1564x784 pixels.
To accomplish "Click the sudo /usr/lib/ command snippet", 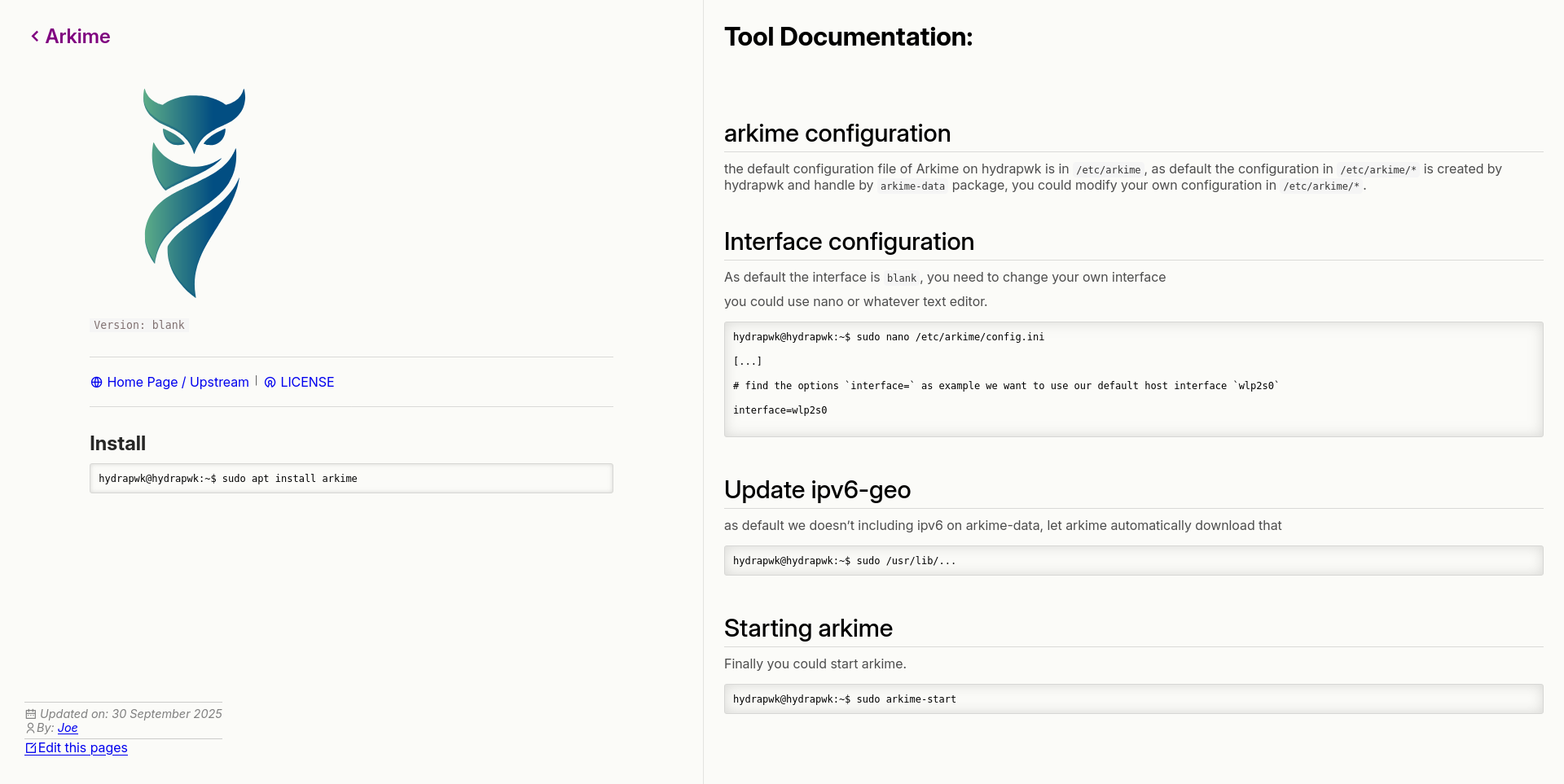I will point(1132,560).
